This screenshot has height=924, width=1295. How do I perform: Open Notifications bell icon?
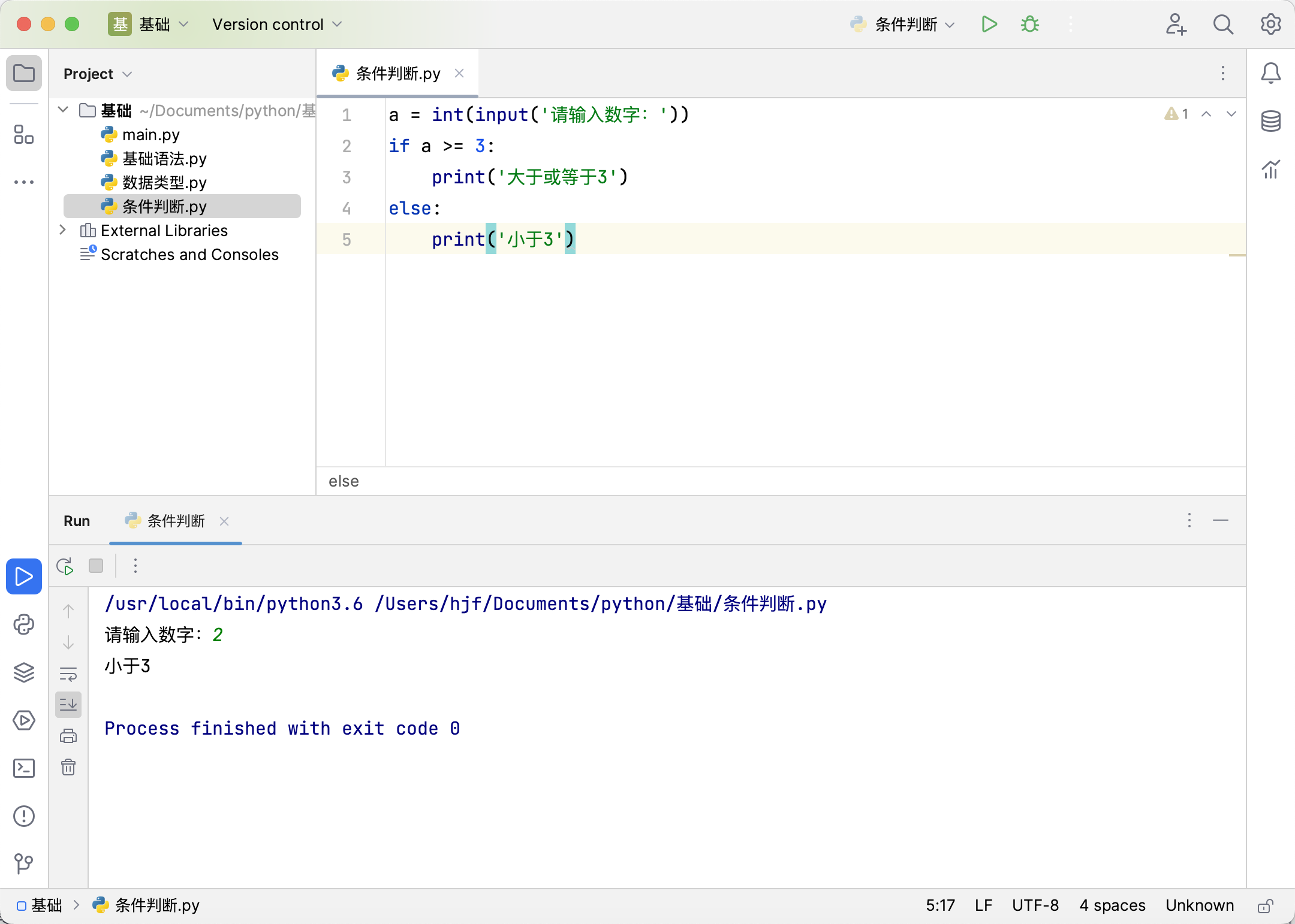tap(1270, 74)
